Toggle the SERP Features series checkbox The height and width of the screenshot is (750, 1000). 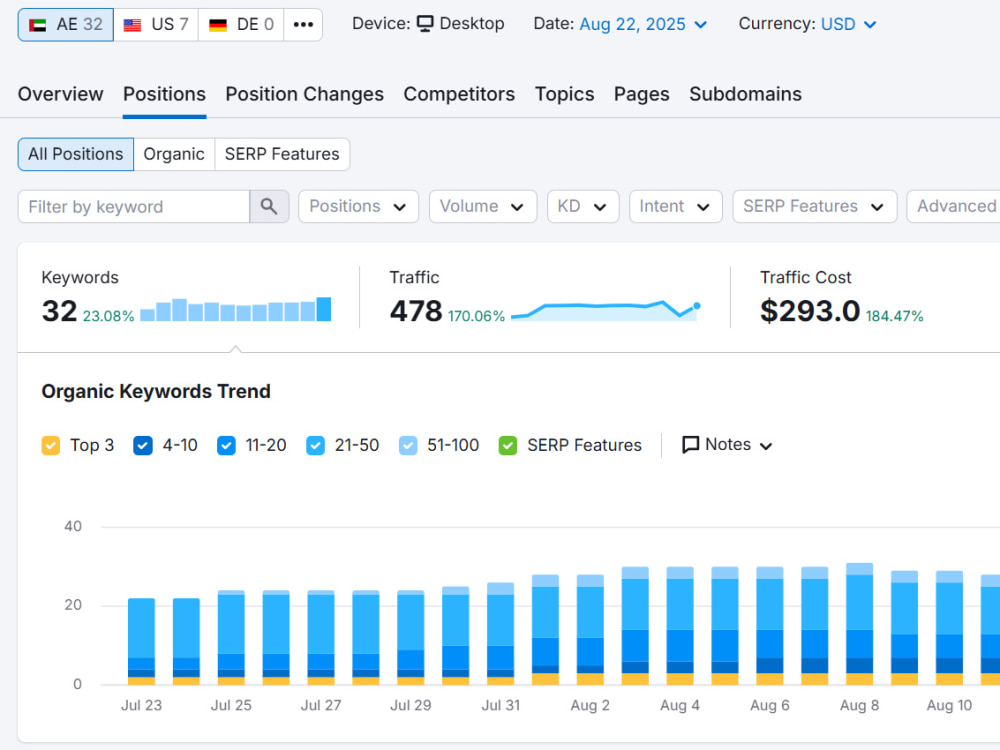tap(508, 445)
